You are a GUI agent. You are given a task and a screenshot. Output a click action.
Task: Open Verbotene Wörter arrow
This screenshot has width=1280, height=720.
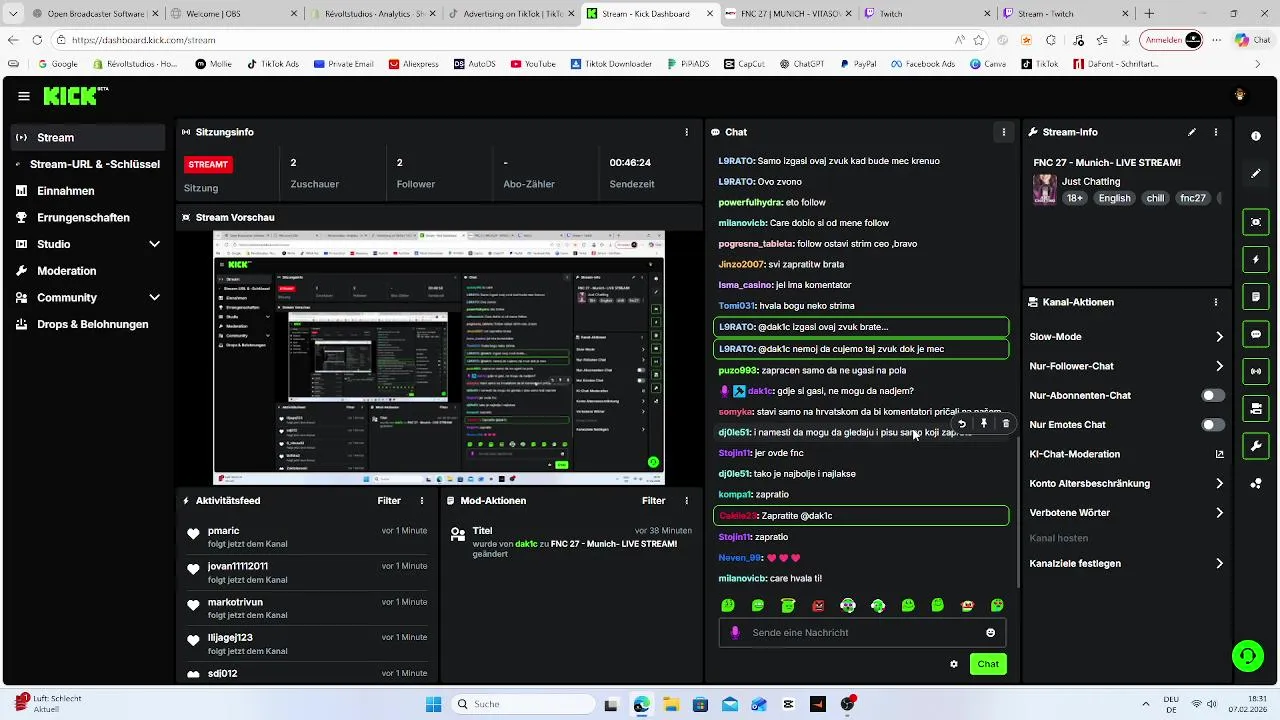[1219, 513]
